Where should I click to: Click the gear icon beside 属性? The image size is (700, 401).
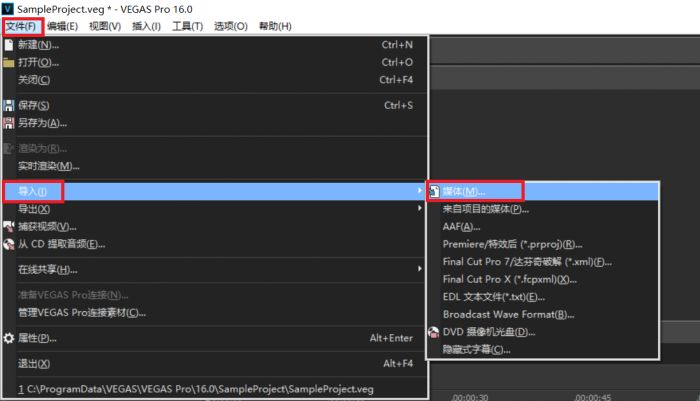tap(8, 338)
